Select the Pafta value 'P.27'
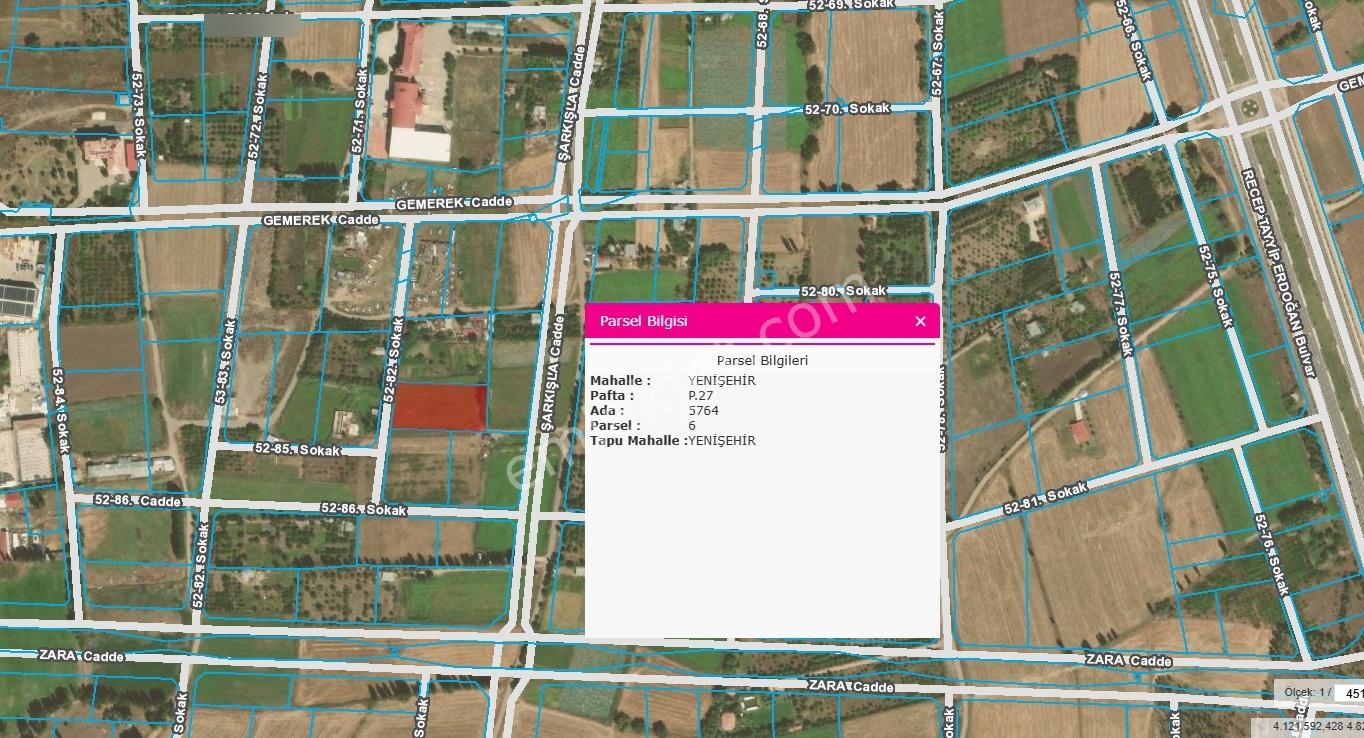This screenshot has width=1364, height=738. 701,395
